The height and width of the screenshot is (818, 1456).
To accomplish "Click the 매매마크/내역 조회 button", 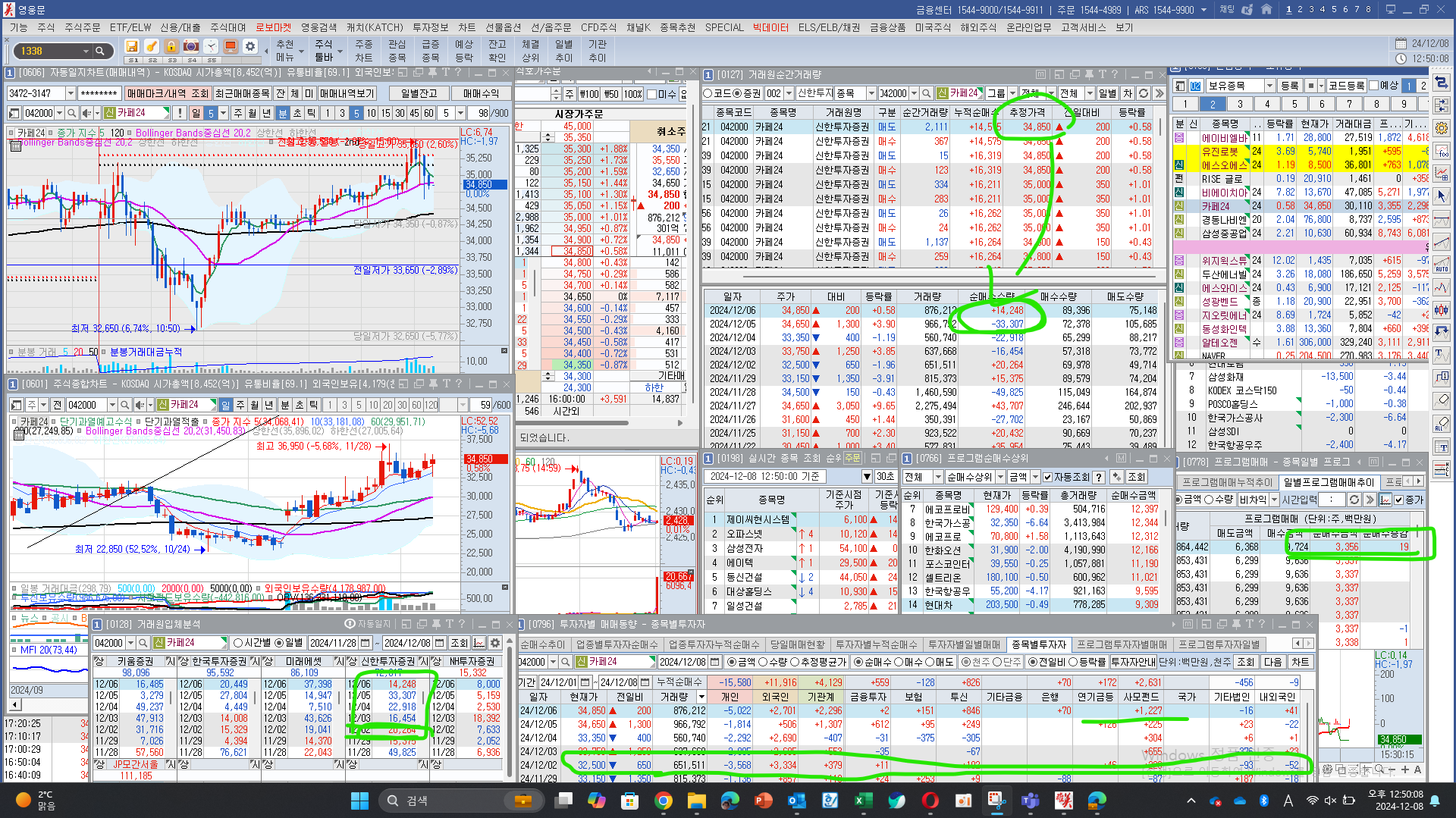I will coord(168,93).
